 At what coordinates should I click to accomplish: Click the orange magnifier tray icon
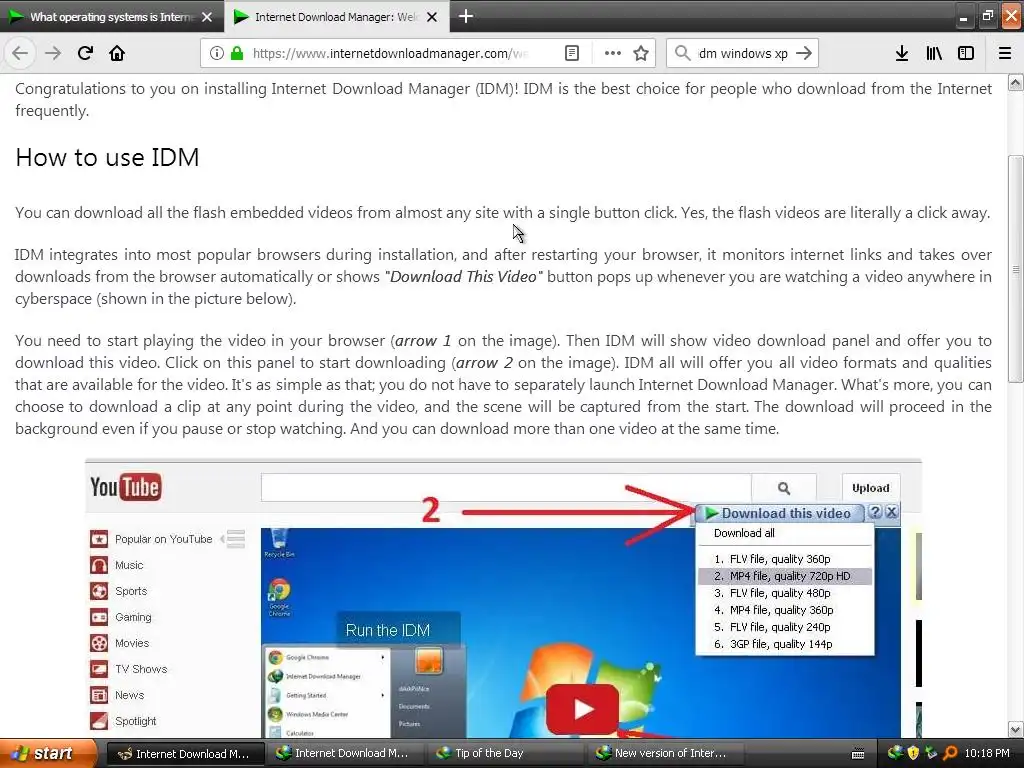[950, 754]
